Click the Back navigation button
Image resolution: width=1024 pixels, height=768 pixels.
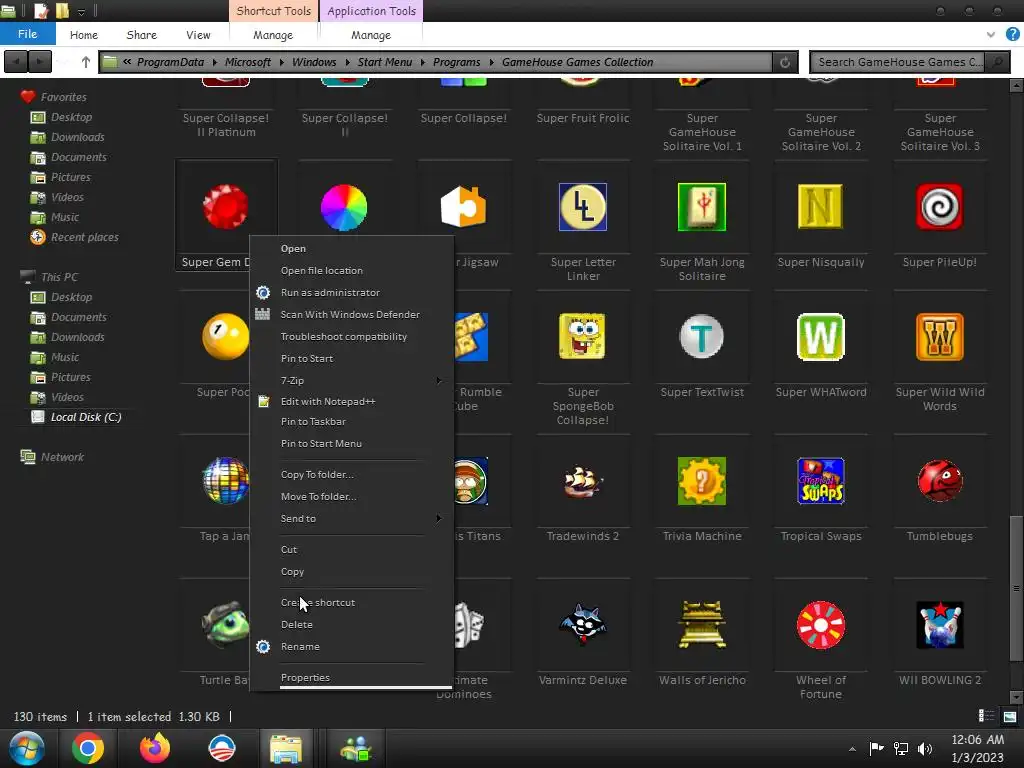(x=16, y=62)
